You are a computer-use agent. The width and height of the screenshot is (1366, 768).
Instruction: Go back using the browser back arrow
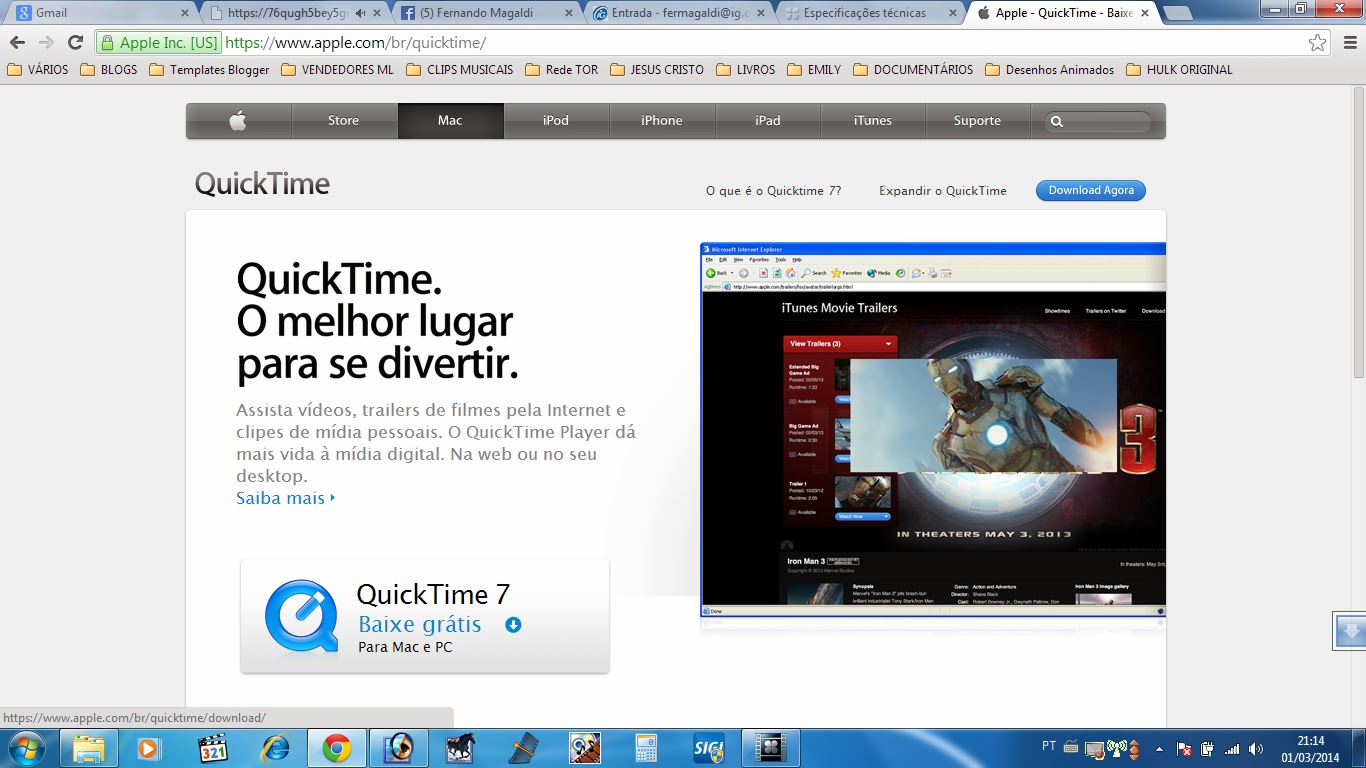(x=18, y=42)
